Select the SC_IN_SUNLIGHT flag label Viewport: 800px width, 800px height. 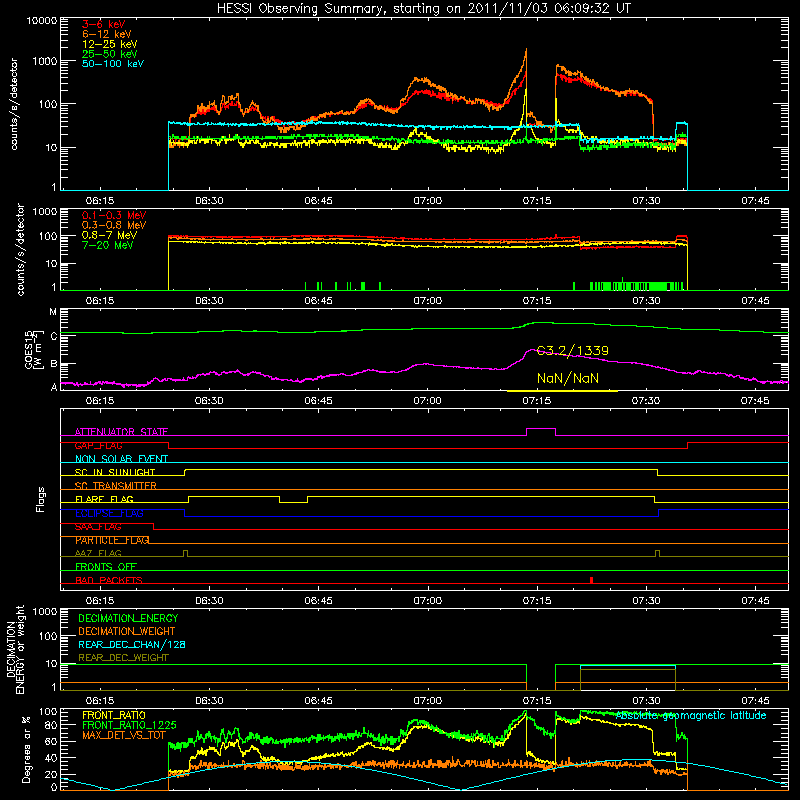[x=115, y=472]
